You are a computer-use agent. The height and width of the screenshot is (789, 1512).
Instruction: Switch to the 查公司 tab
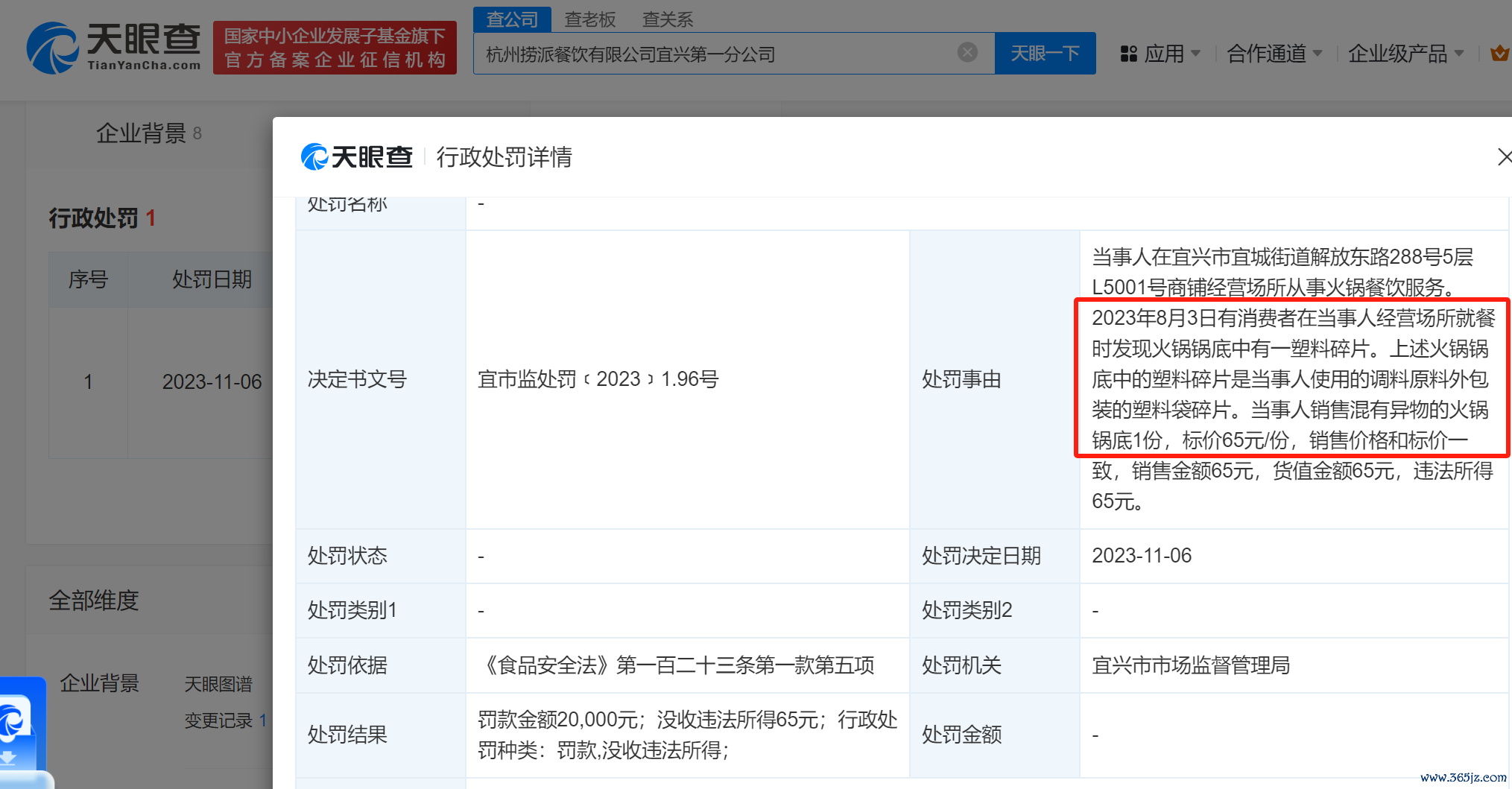tap(512, 19)
